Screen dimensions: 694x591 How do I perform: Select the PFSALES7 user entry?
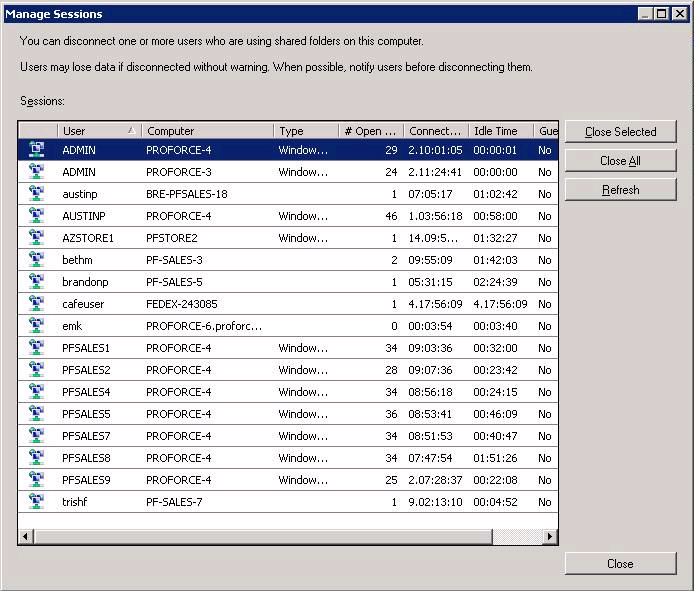86,436
